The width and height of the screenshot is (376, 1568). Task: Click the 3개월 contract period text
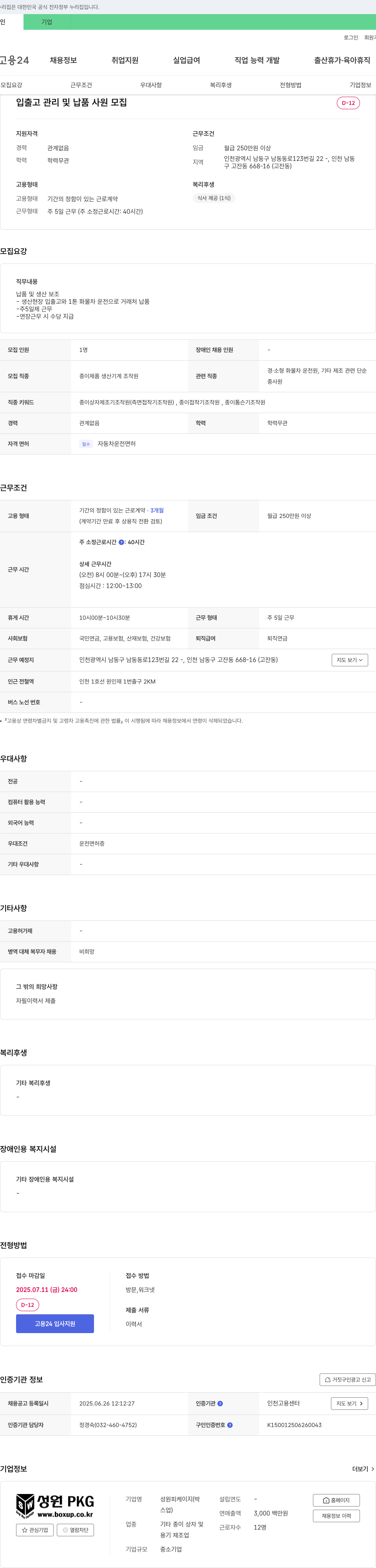pyautogui.click(x=157, y=510)
